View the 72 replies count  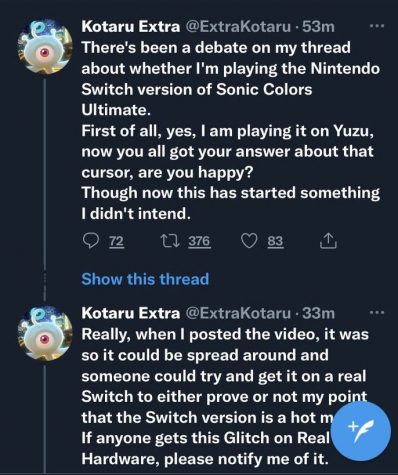tap(116, 241)
